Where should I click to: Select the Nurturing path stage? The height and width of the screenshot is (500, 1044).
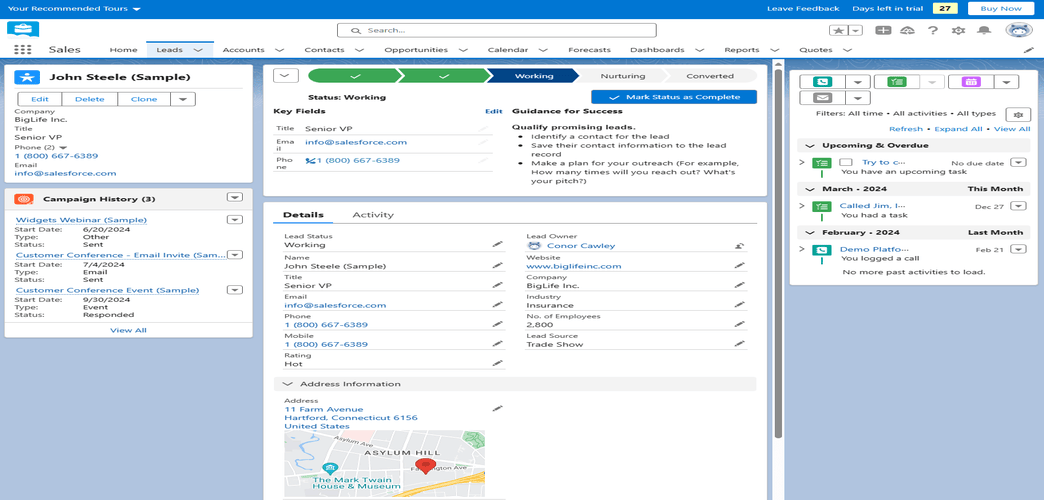(x=623, y=76)
